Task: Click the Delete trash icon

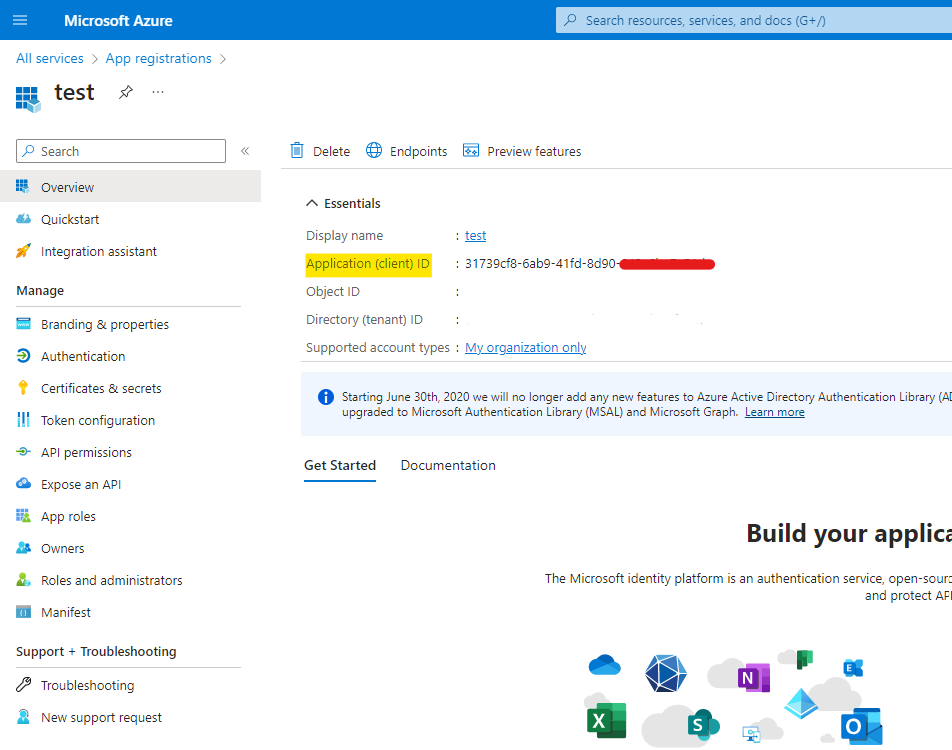Action: tap(297, 151)
